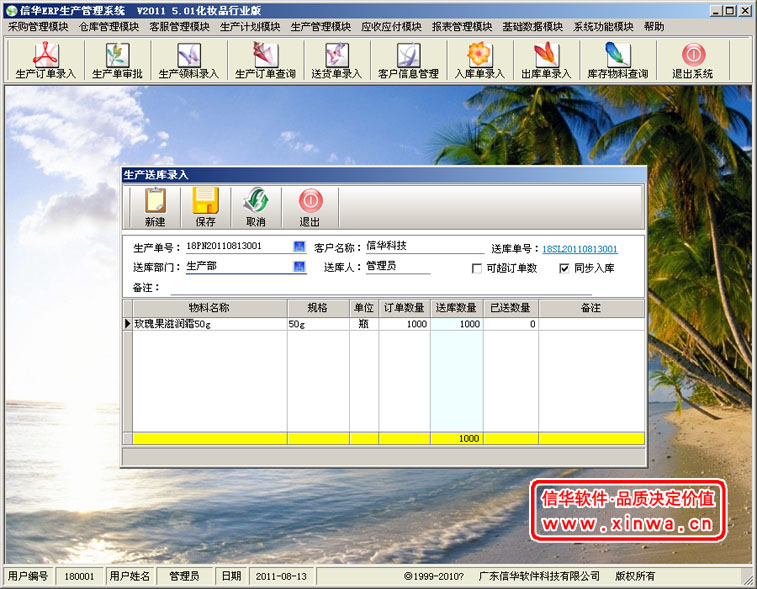Click 已送数量 column header
Screen dimensions: 757x589
[x=511, y=308]
